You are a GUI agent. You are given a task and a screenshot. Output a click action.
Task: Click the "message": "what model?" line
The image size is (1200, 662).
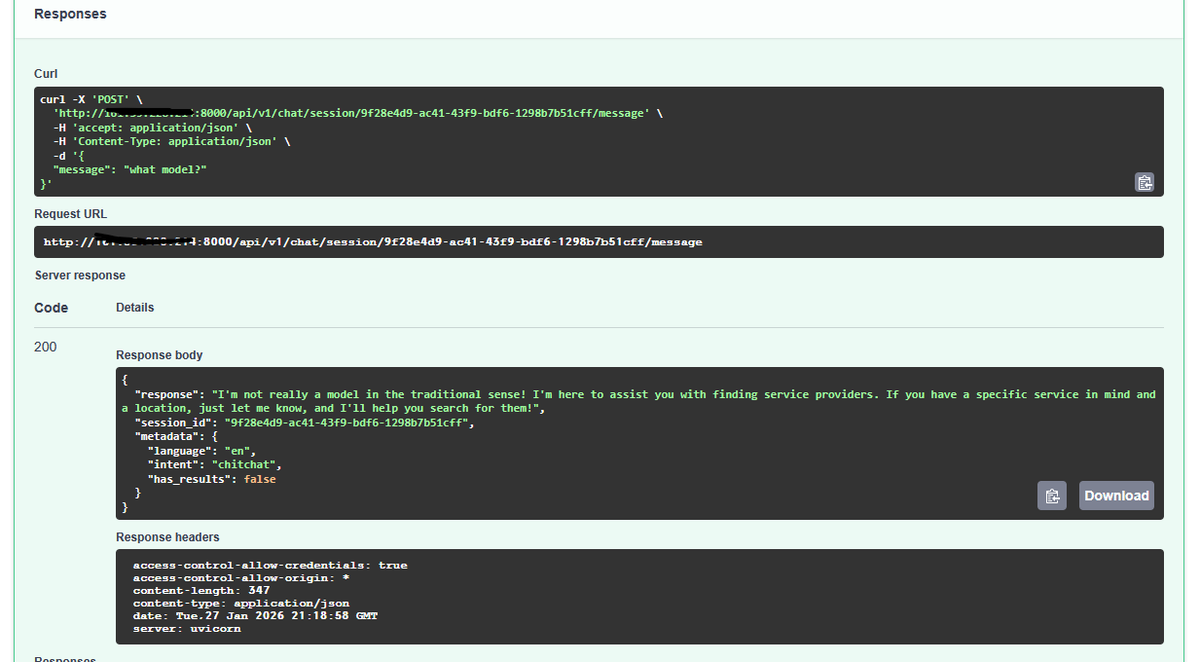pos(130,170)
